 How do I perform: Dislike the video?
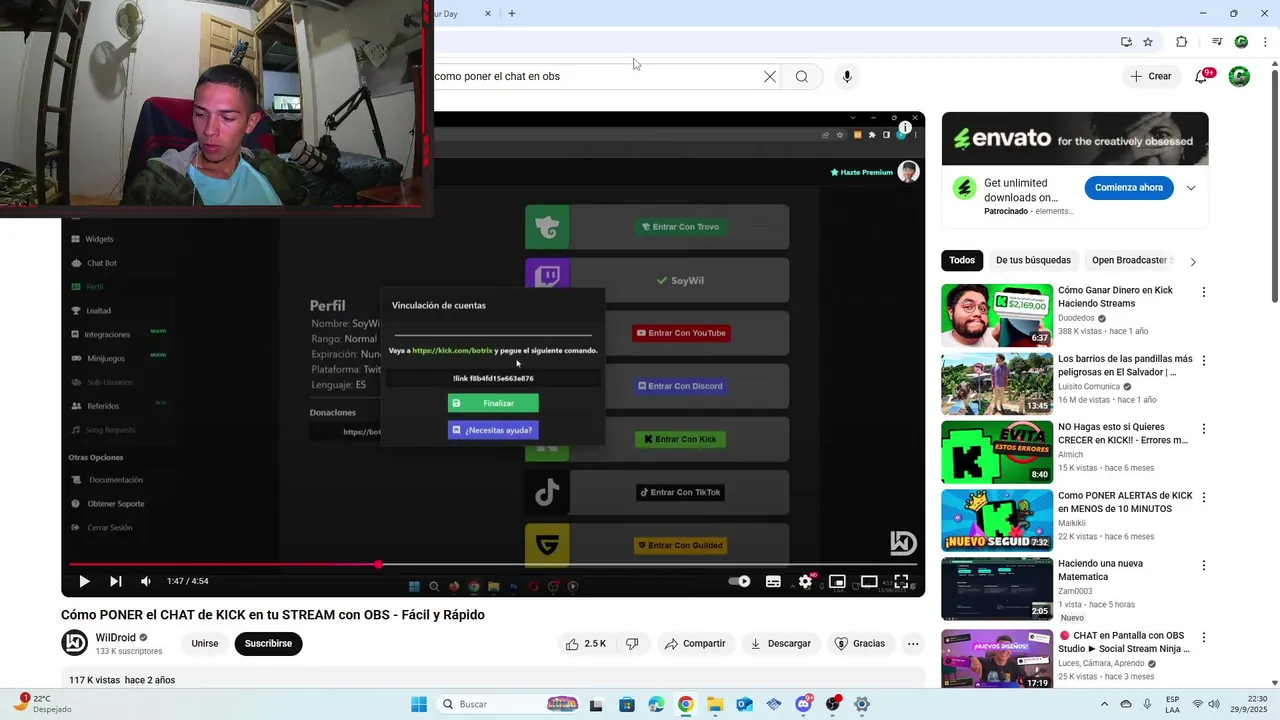[632, 643]
